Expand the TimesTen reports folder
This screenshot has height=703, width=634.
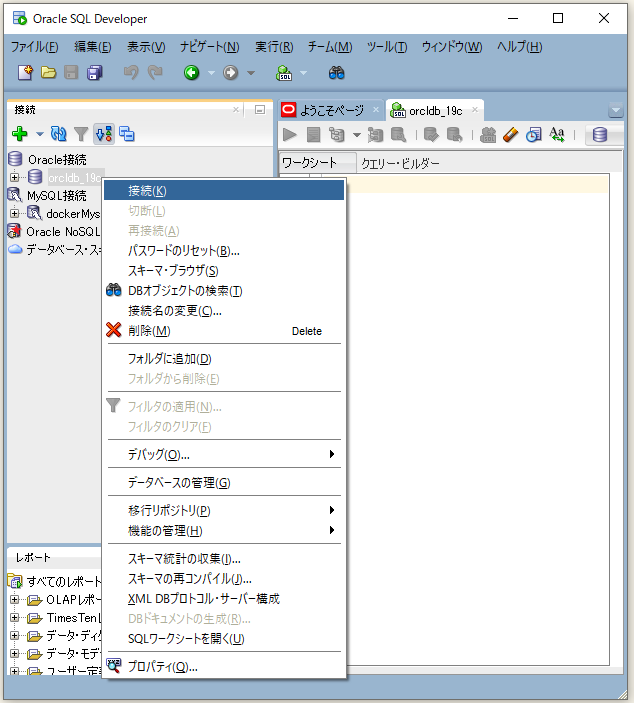(x=14, y=618)
